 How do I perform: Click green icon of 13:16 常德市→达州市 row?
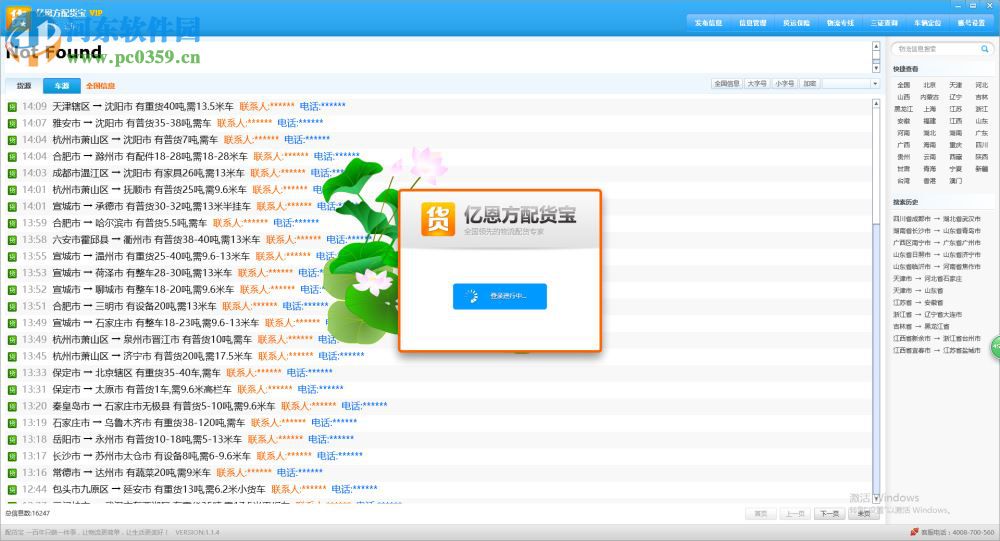click(x=12, y=473)
